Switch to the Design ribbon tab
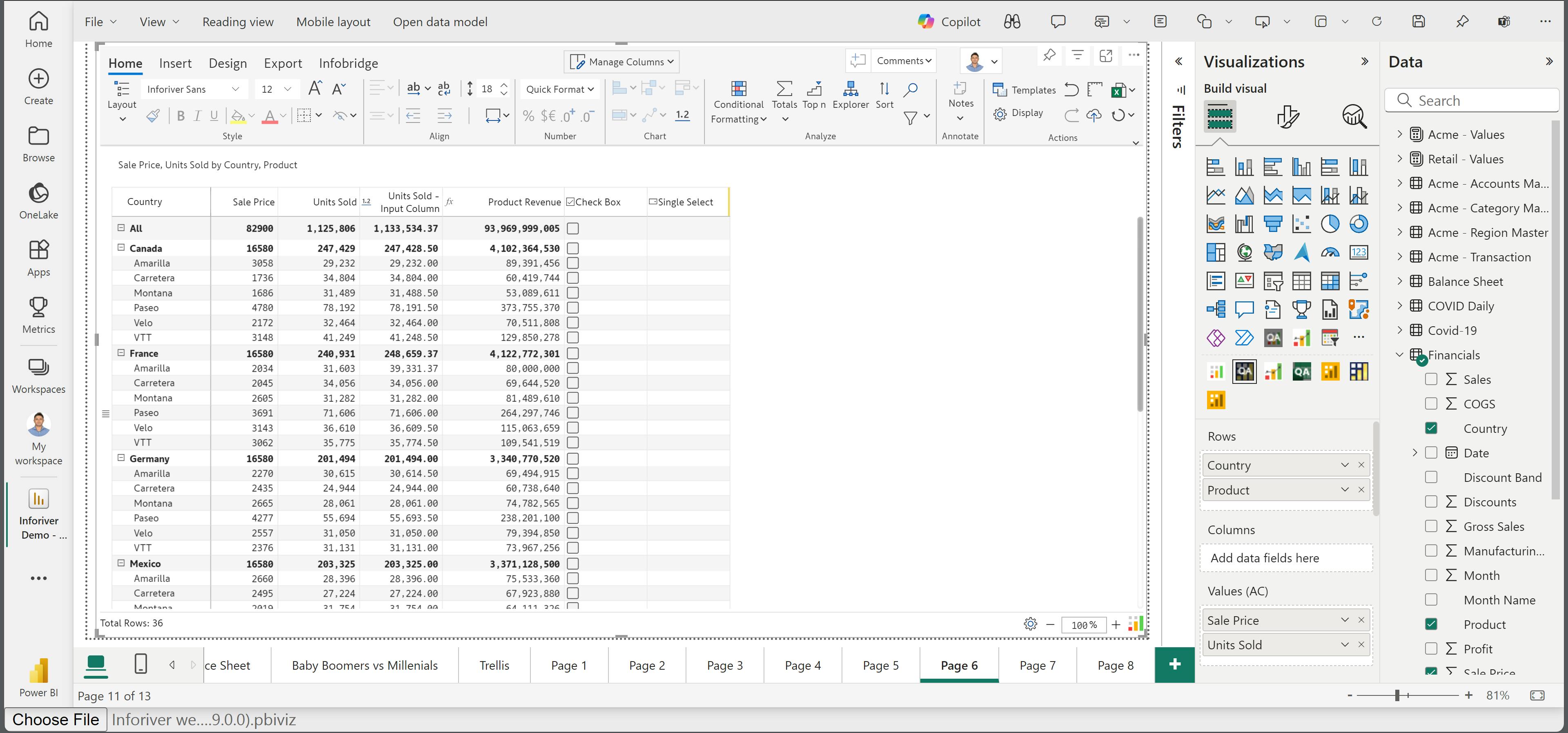This screenshot has width=1568, height=733. [228, 63]
